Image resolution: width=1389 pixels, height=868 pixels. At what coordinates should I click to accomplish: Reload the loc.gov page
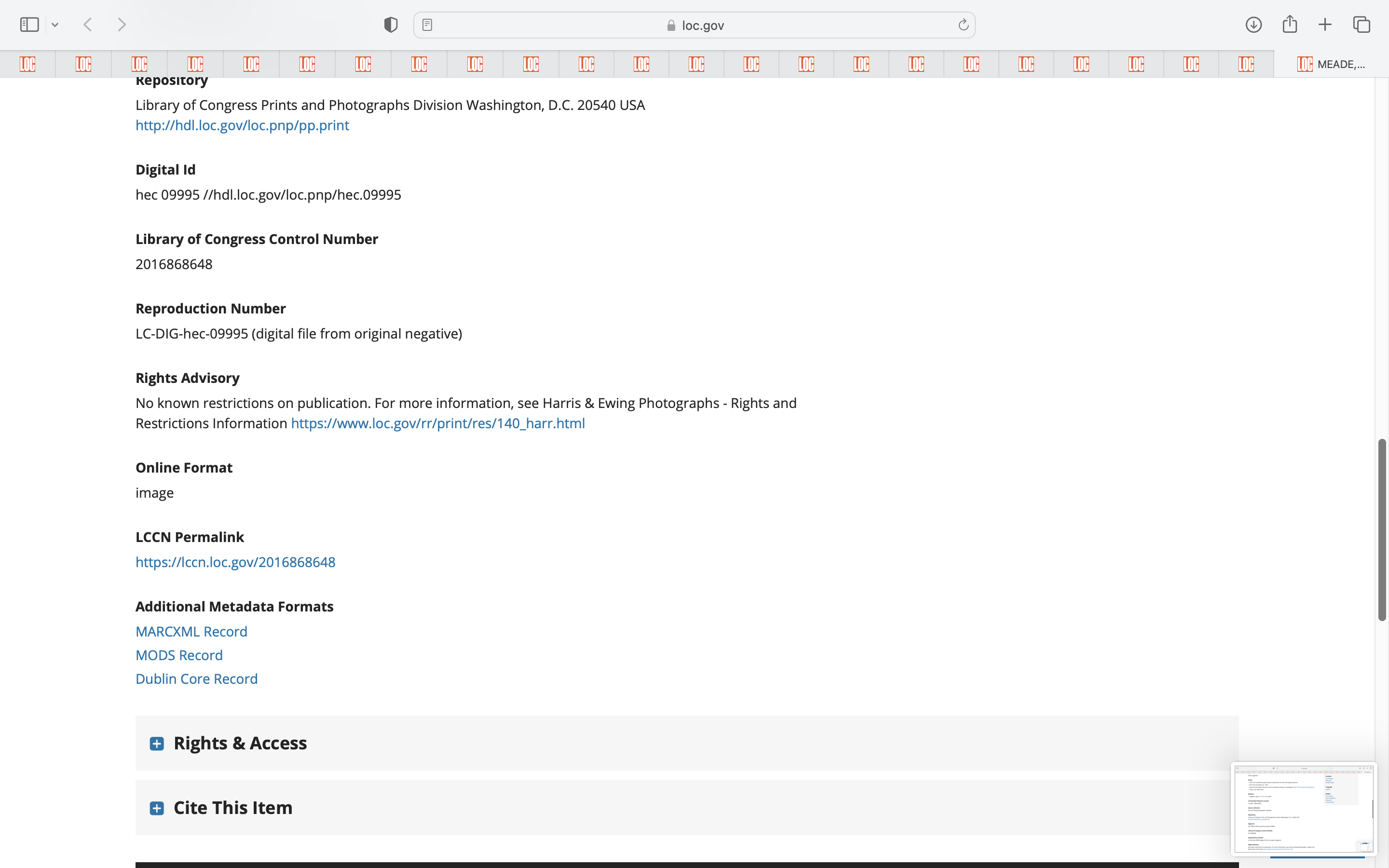click(x=963, y=25)
